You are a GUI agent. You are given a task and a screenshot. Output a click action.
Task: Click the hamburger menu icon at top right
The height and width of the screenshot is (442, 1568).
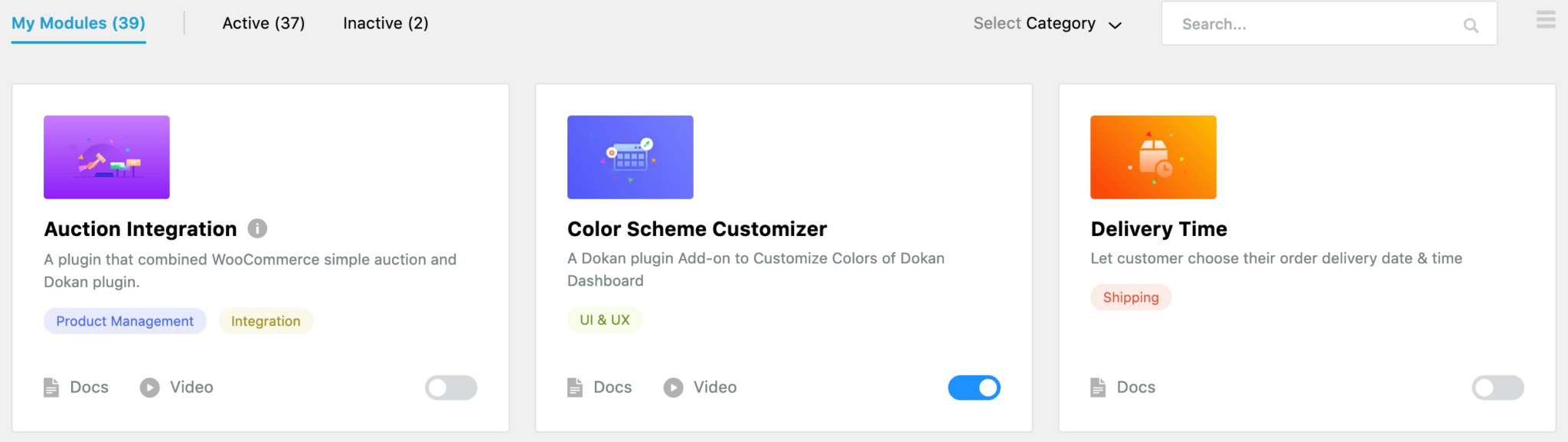[x=1545, y=20]
